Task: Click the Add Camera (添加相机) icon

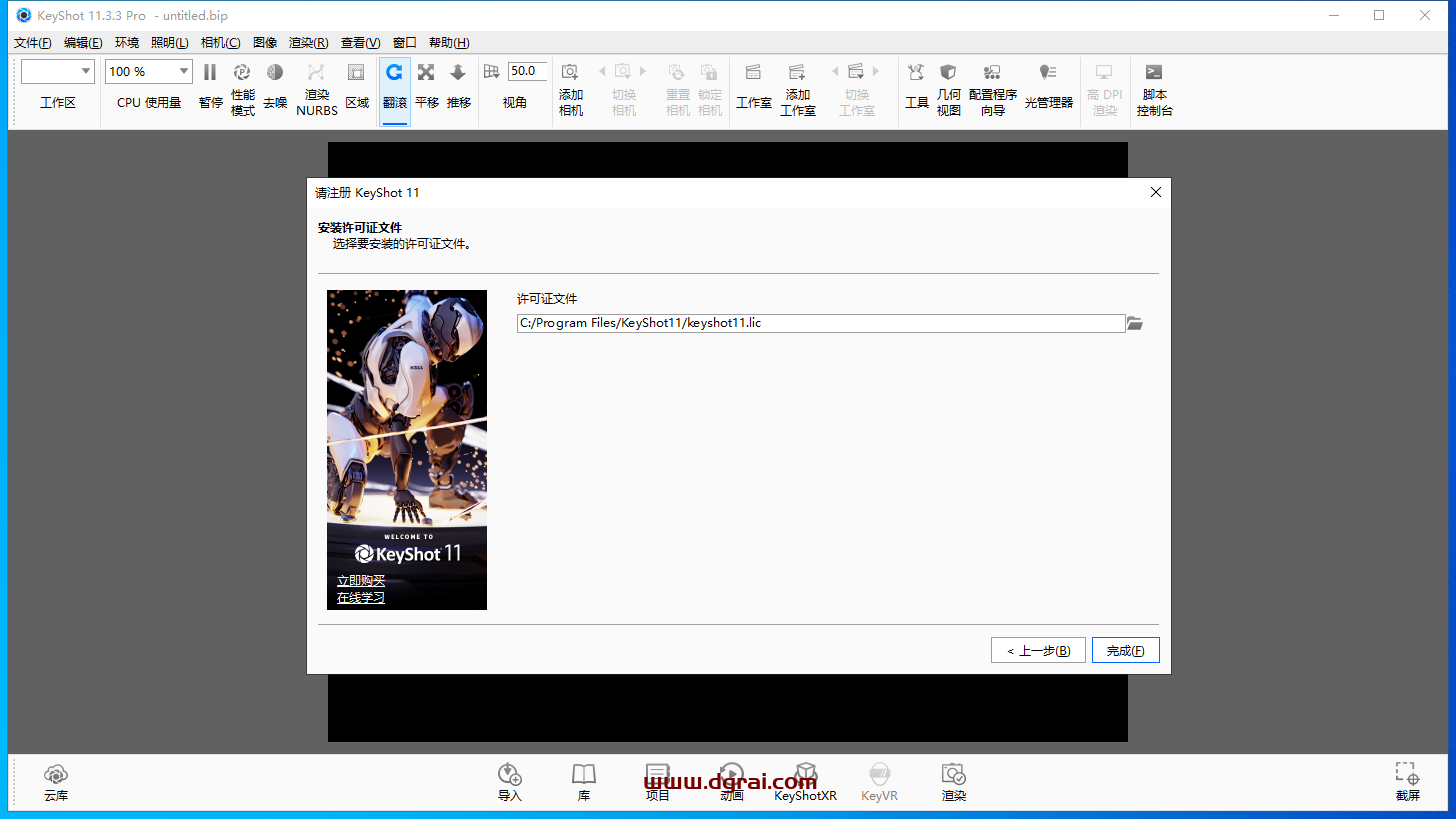Action: 570,73
